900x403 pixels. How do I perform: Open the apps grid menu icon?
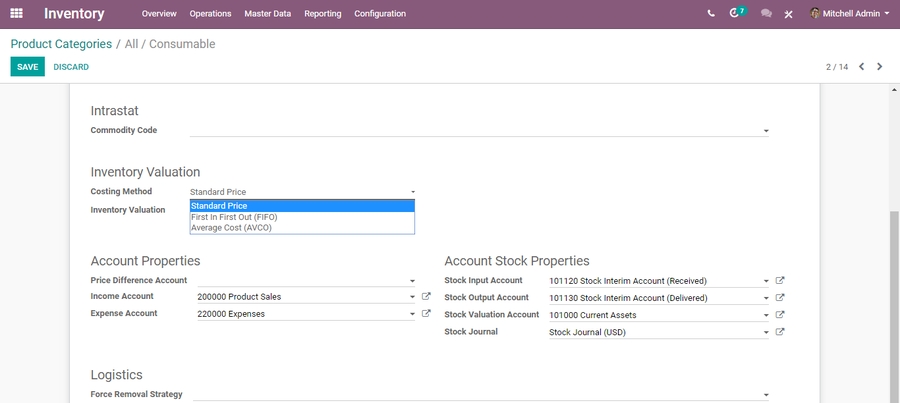coord(16,14)
